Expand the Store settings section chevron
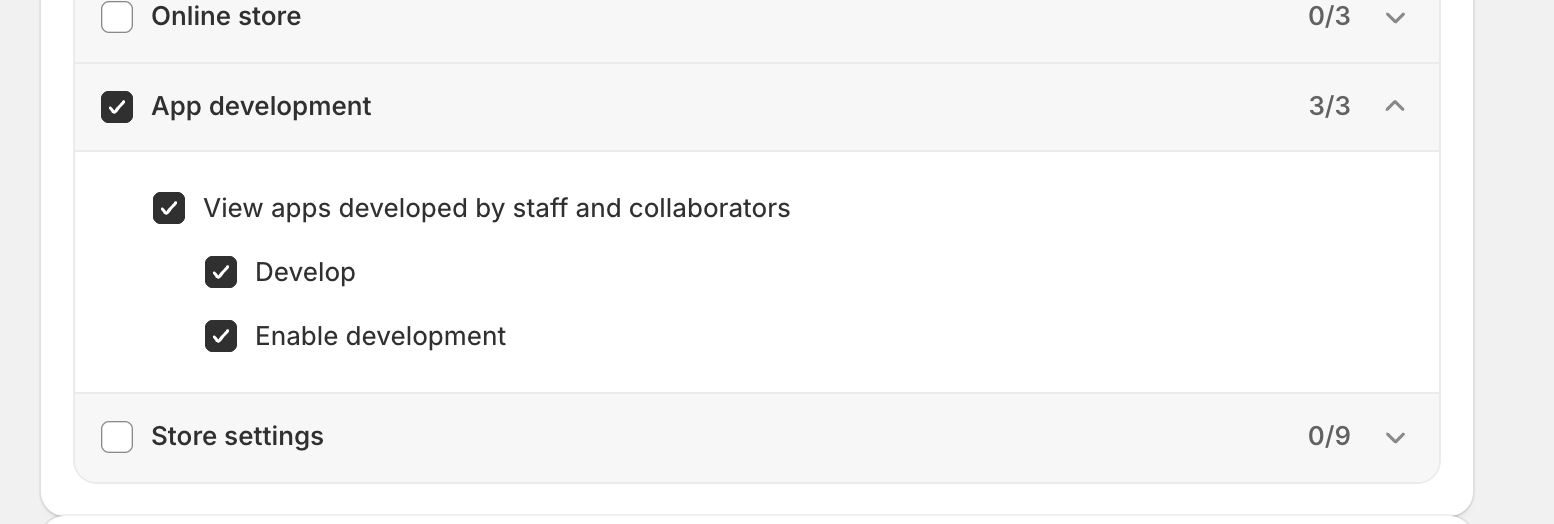This screenshot has width=1554, height=524. coord(1395,437)
